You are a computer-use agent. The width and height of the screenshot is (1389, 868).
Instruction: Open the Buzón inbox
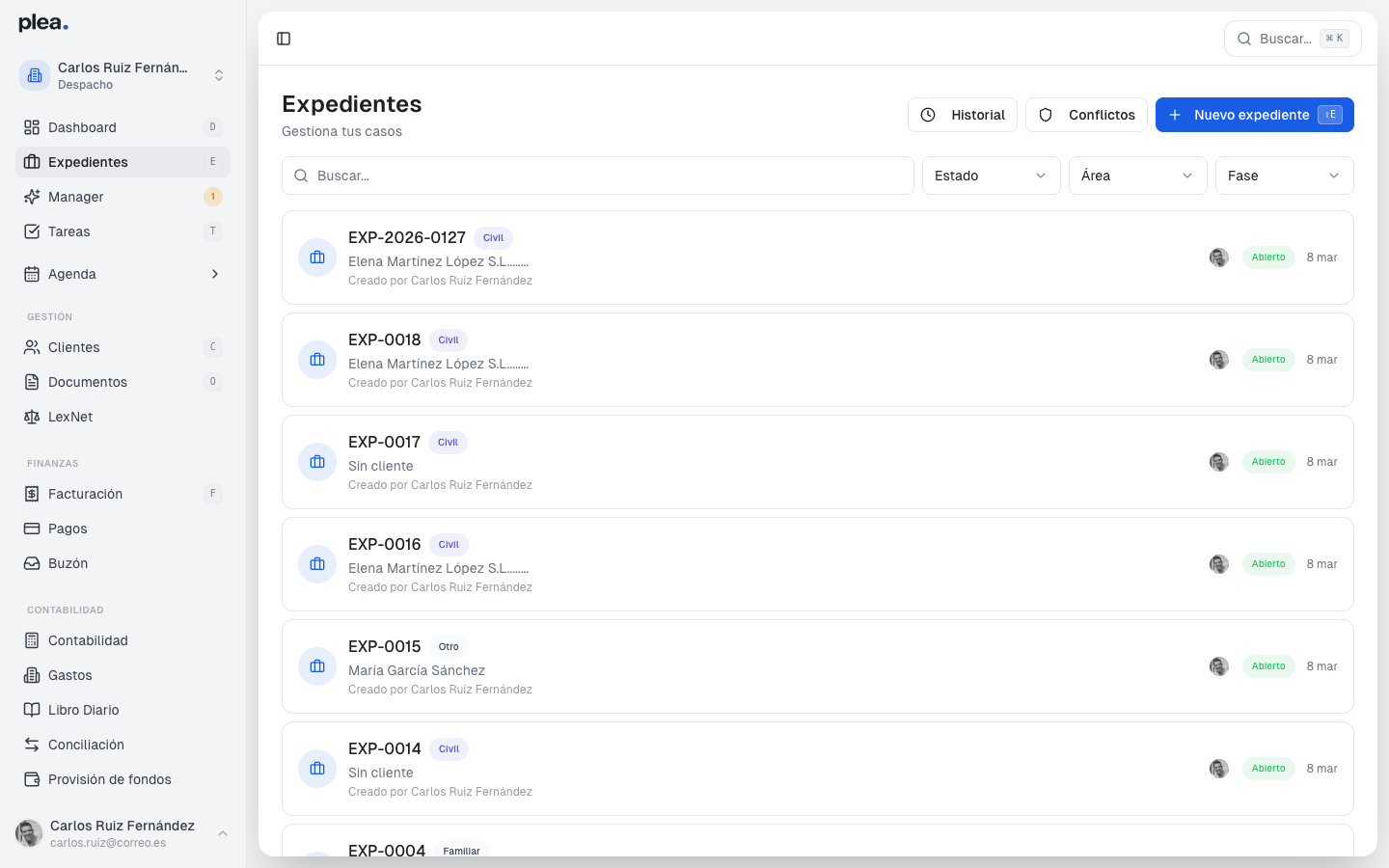point(68,562)
